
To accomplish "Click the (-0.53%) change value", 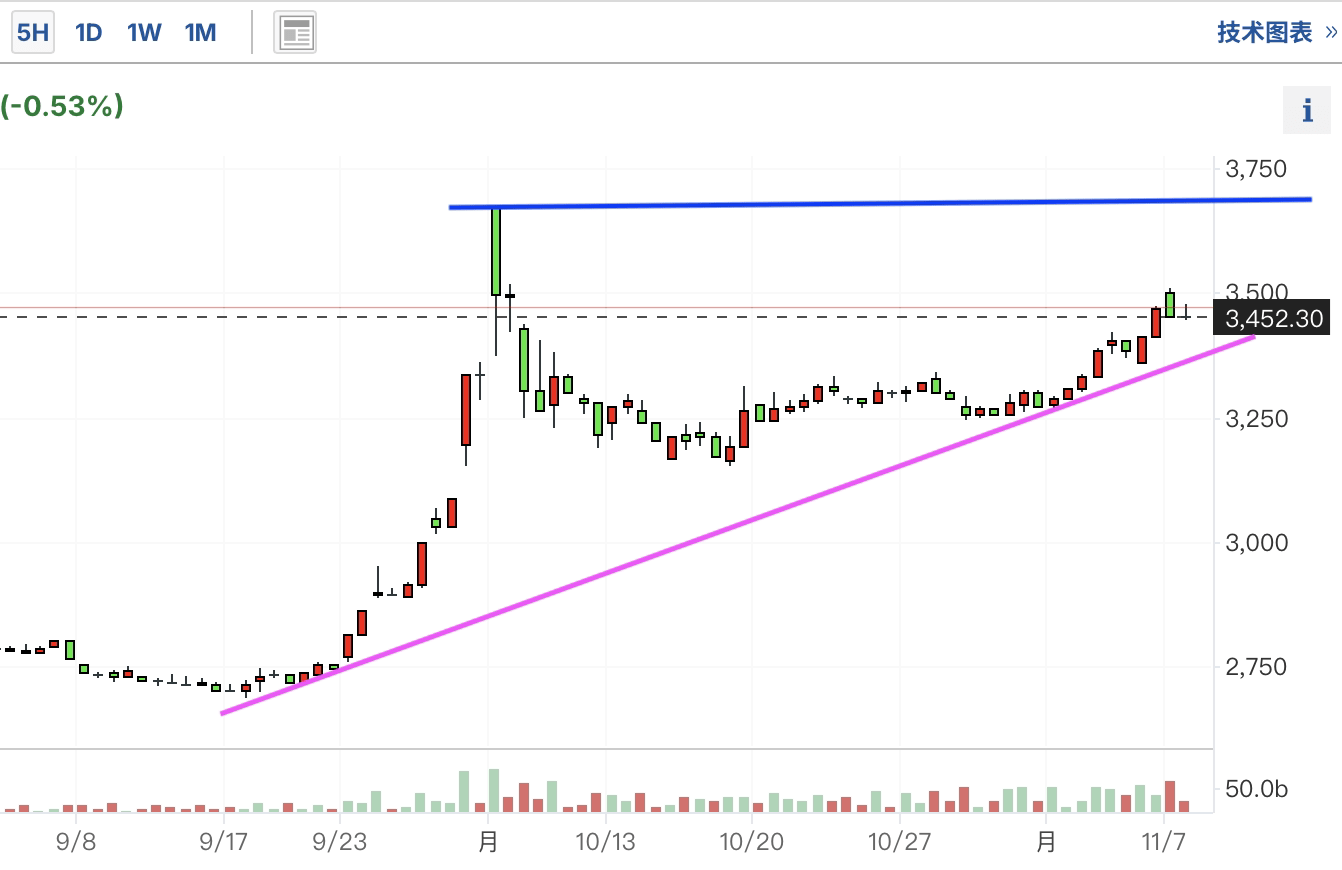I will (62, 106).
